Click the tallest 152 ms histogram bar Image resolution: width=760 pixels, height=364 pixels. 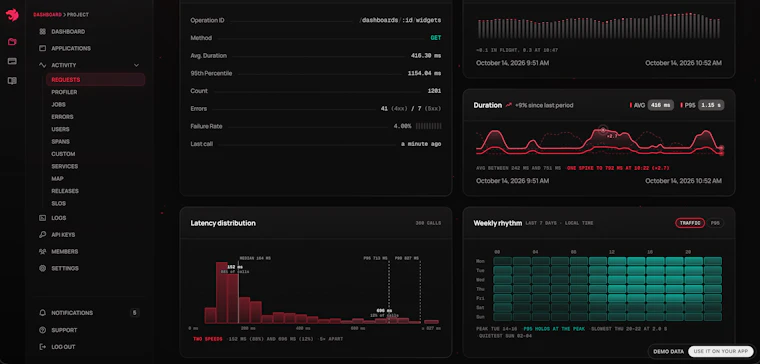222,293
